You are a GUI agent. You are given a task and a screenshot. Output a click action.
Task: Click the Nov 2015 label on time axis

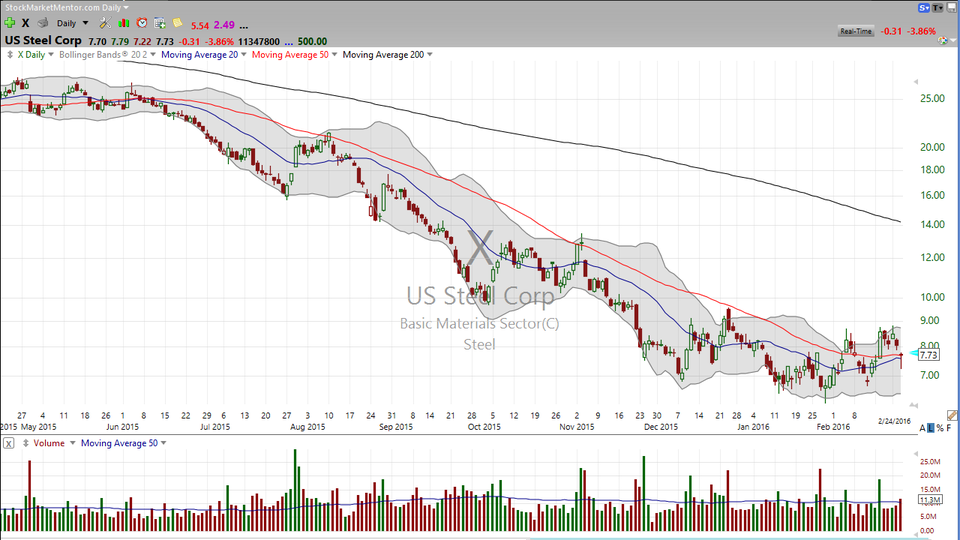577,427
